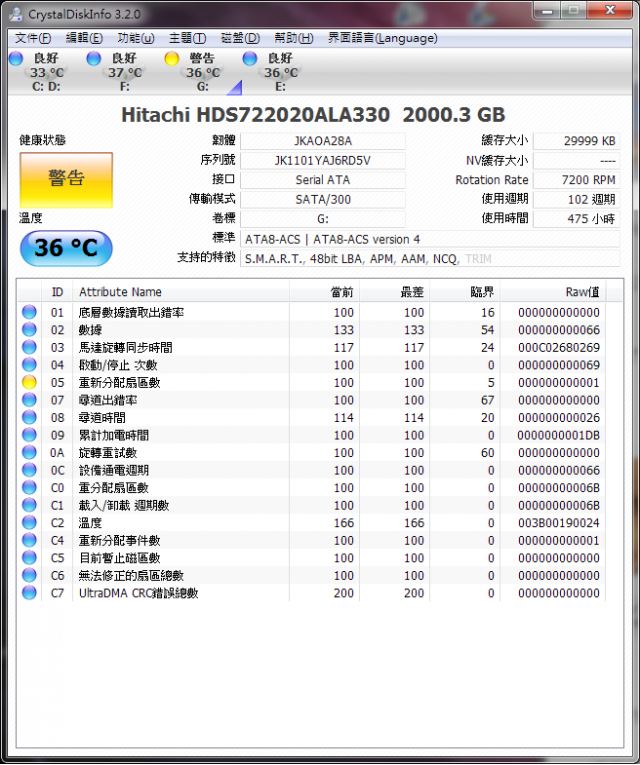
Task: Click status orb for attribute 01
Action: pyautogui.click(x=29, y=312)
